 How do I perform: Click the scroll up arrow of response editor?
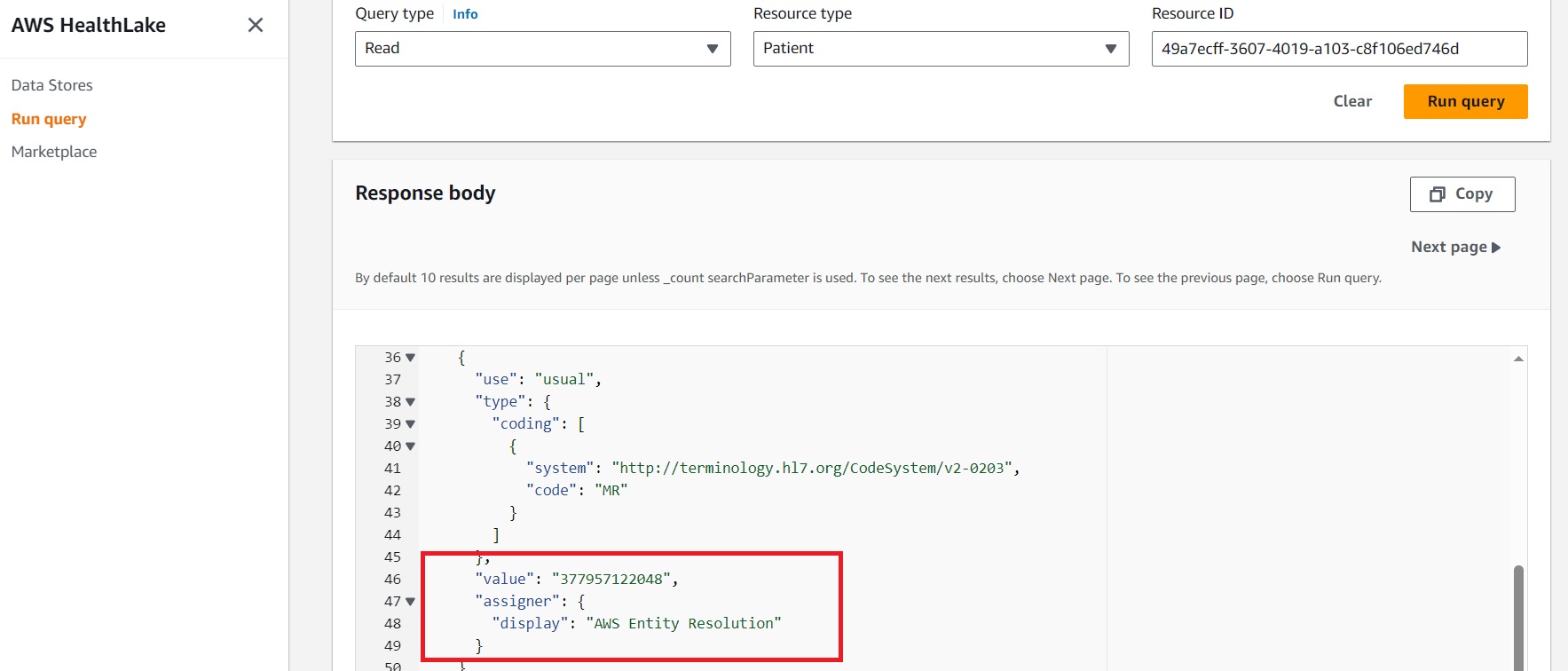pyautogui.click(x=1518, y=359)
